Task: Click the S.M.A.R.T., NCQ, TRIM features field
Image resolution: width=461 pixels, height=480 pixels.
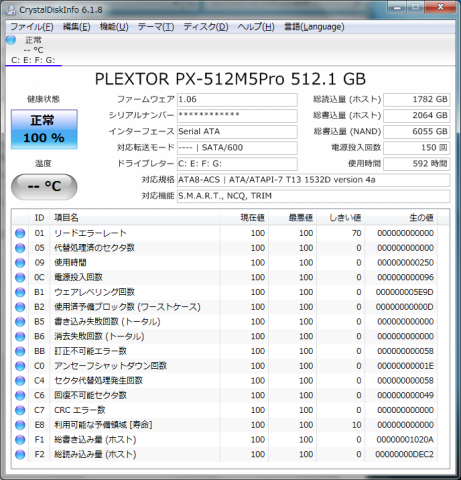Action: [313, 196]
